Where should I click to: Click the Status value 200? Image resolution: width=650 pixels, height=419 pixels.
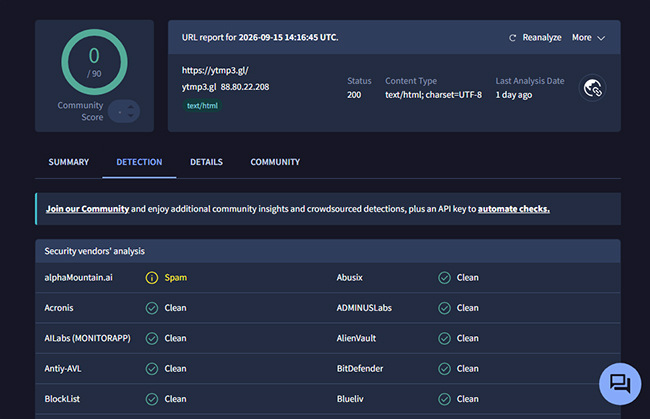(x=354, y=95)
